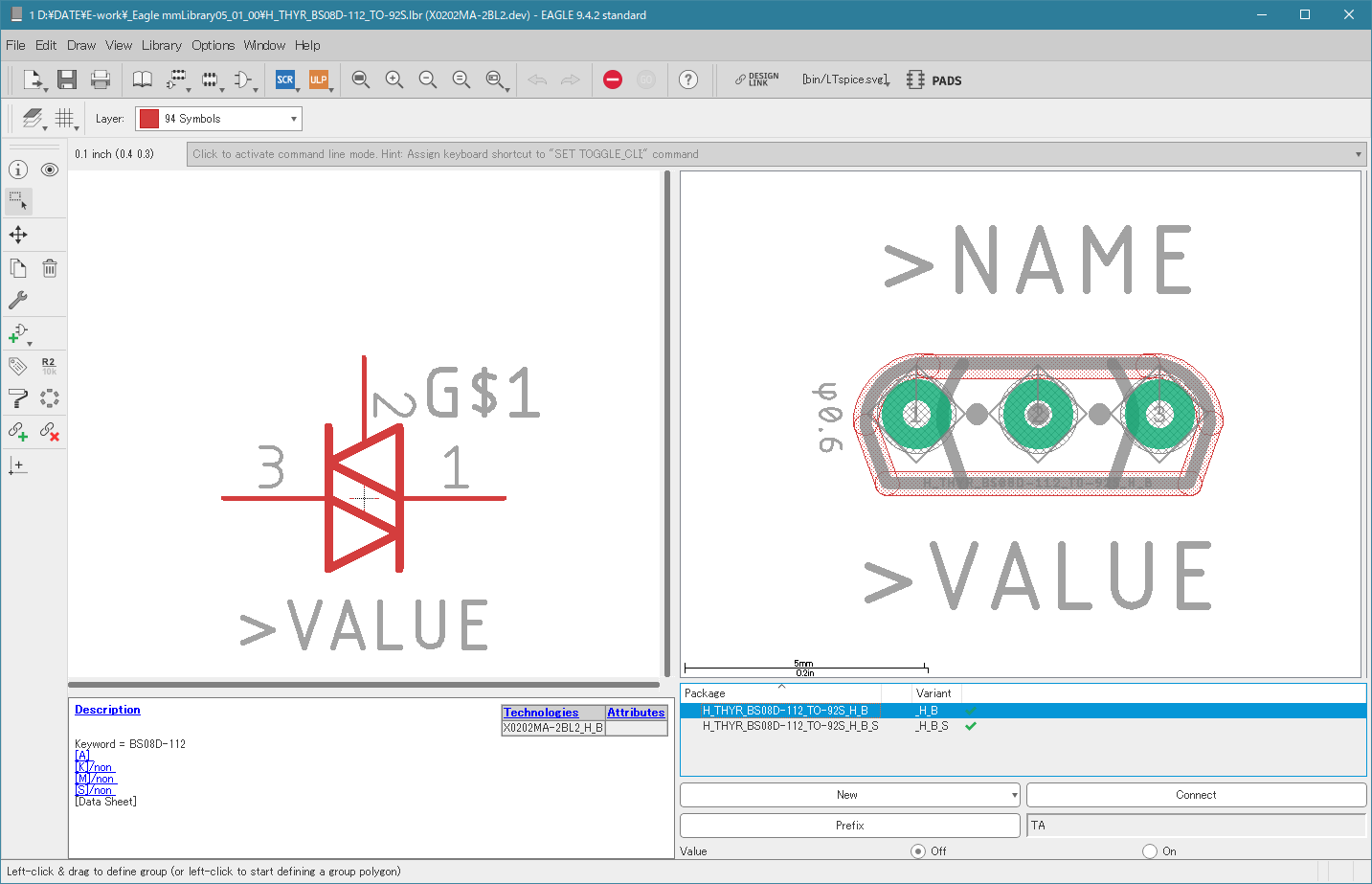Follow the [A] link in description
The width and height of the screenshot is (1372, 884).
(81, 756)
